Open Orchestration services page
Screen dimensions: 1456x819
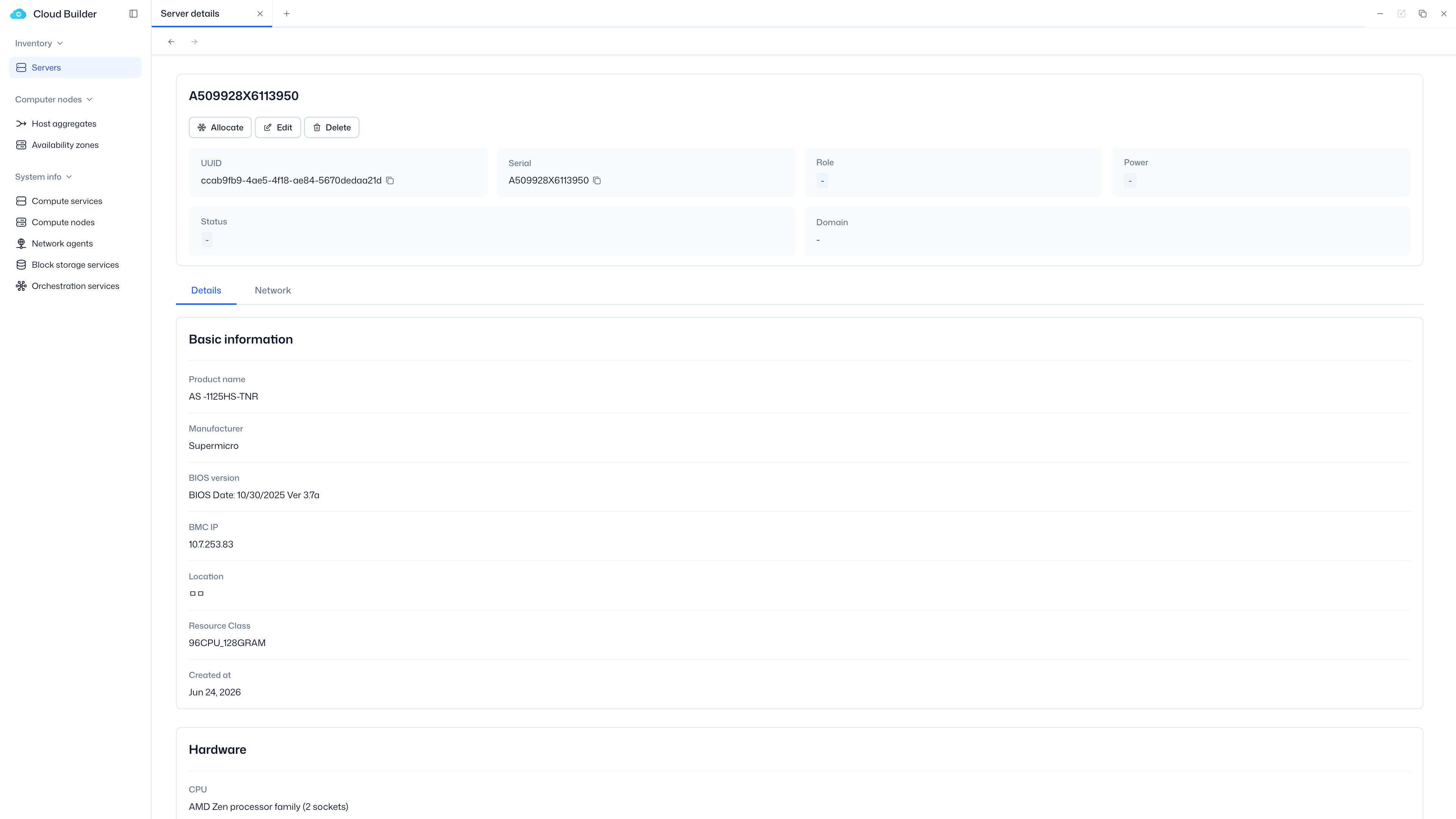(x=75, y=286)
